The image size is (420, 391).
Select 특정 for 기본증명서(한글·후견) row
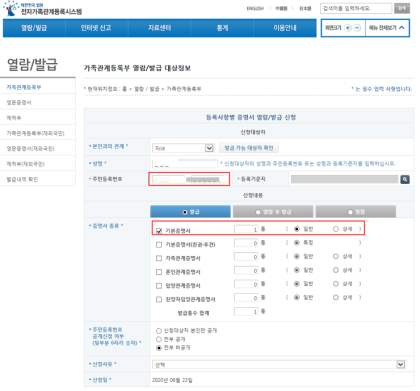(297, 243)
